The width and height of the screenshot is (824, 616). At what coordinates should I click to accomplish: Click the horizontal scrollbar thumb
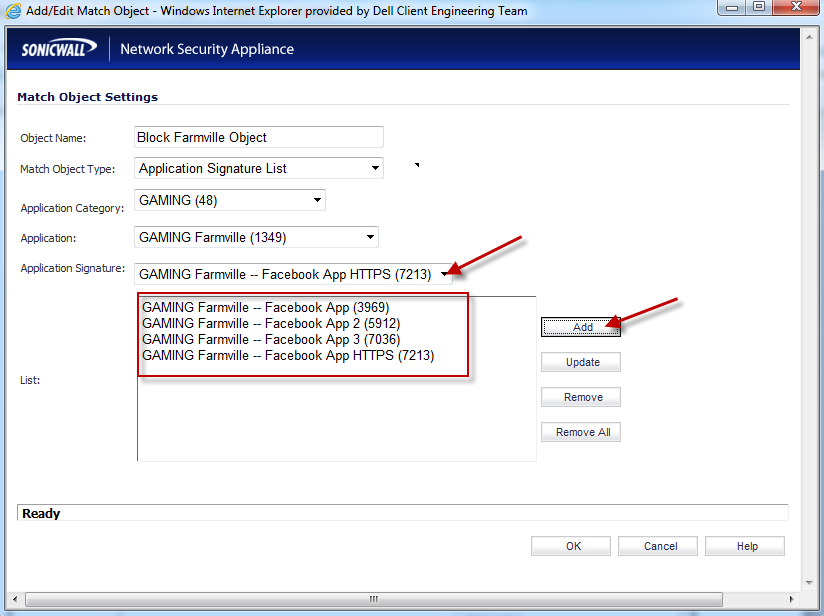pos(374,599)
